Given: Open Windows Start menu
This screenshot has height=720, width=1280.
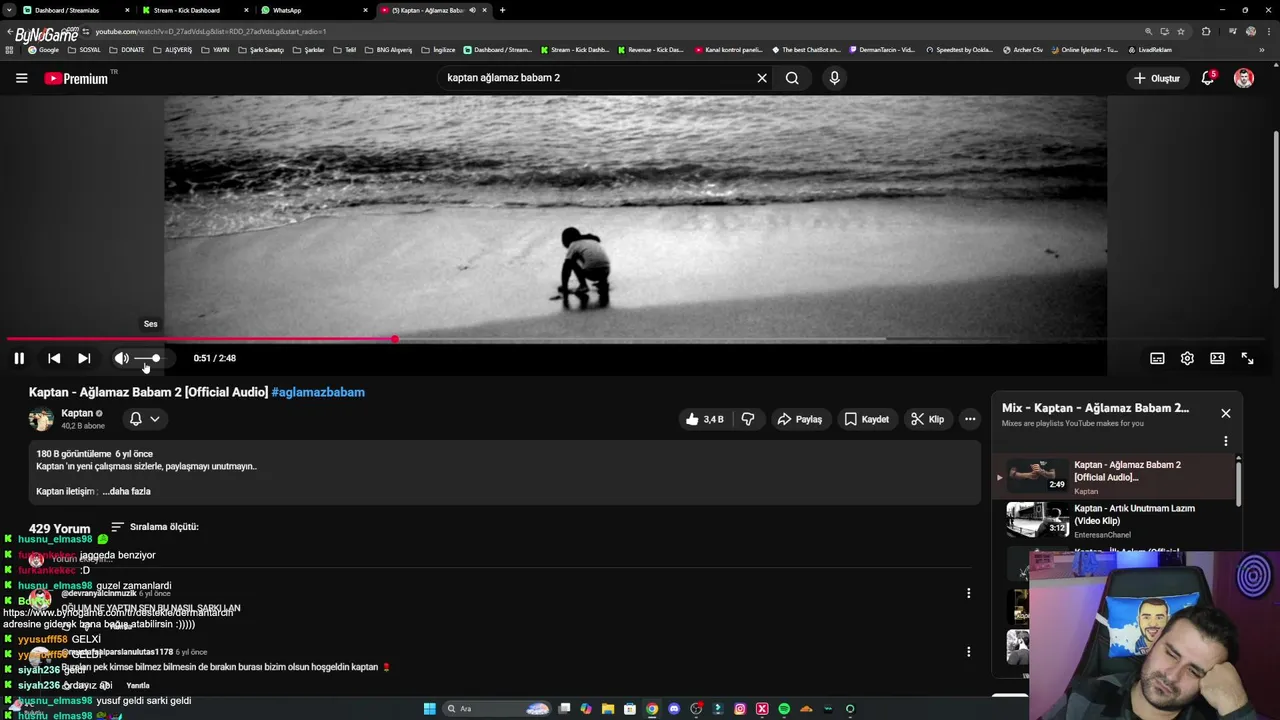Looking at the screenshot, I should pos(430,709).
